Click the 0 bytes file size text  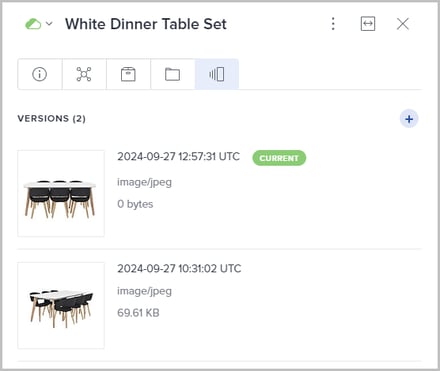135,204
